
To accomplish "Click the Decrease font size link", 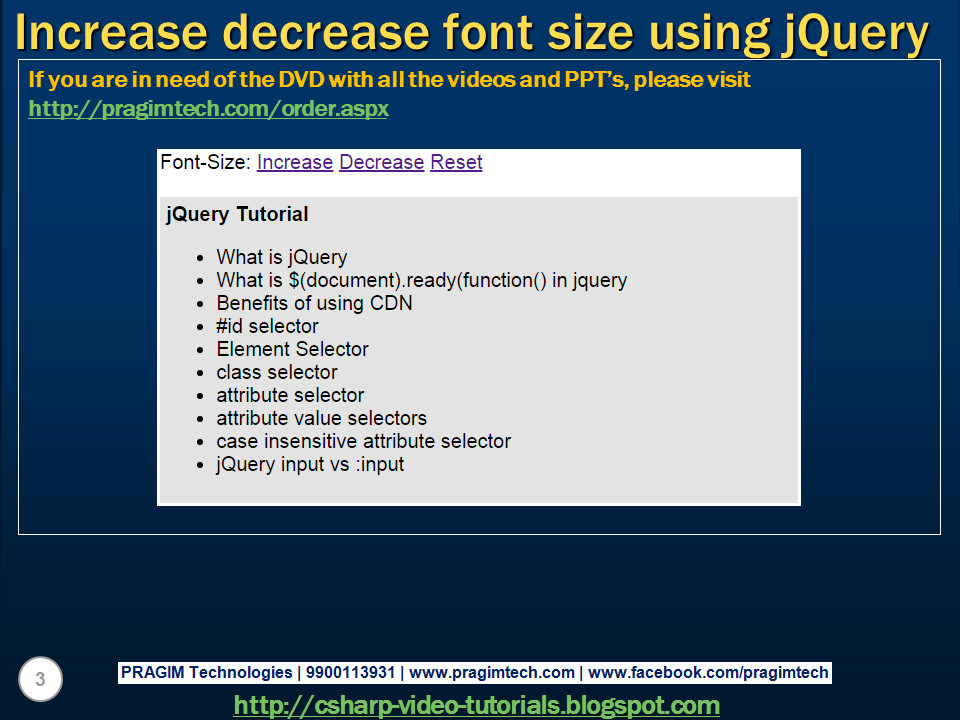I will pos(381,162).
